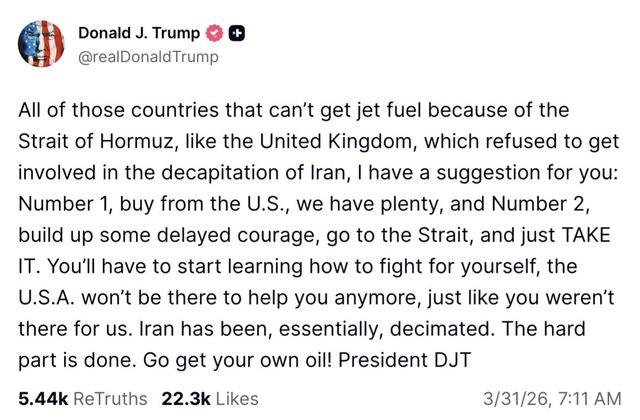Click the "U.S.A." text in post
The width and height of the screenshot is (640, 420).
coord(47,298)
